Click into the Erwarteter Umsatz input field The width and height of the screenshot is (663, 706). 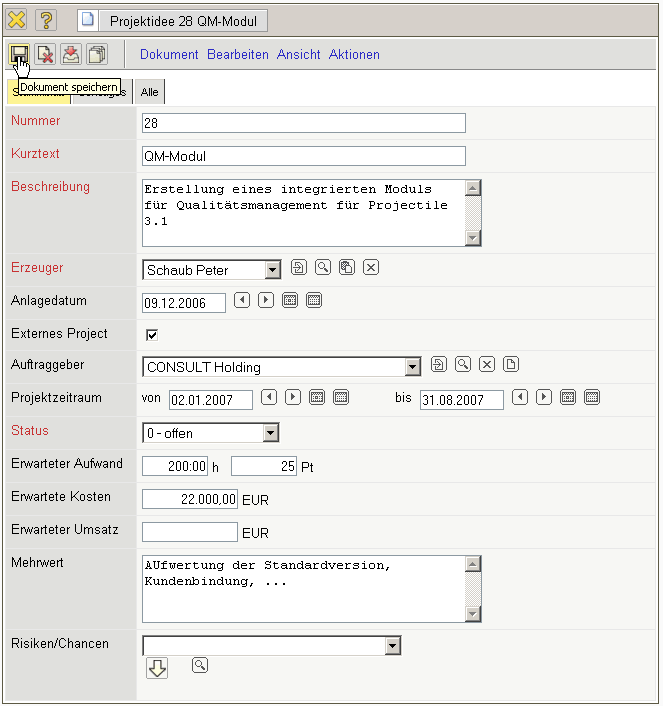[x=190, y=532]
